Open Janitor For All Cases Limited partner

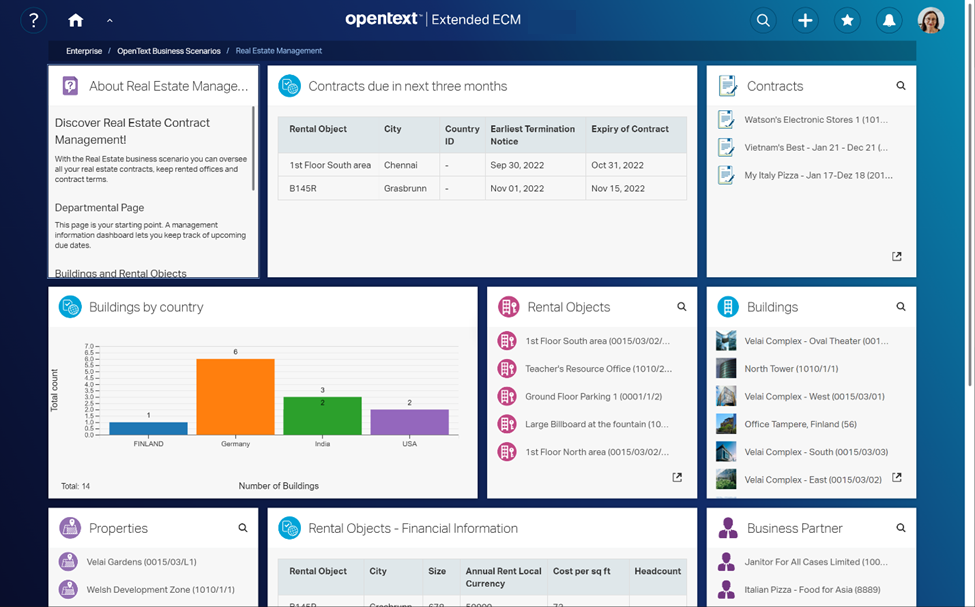816,562
